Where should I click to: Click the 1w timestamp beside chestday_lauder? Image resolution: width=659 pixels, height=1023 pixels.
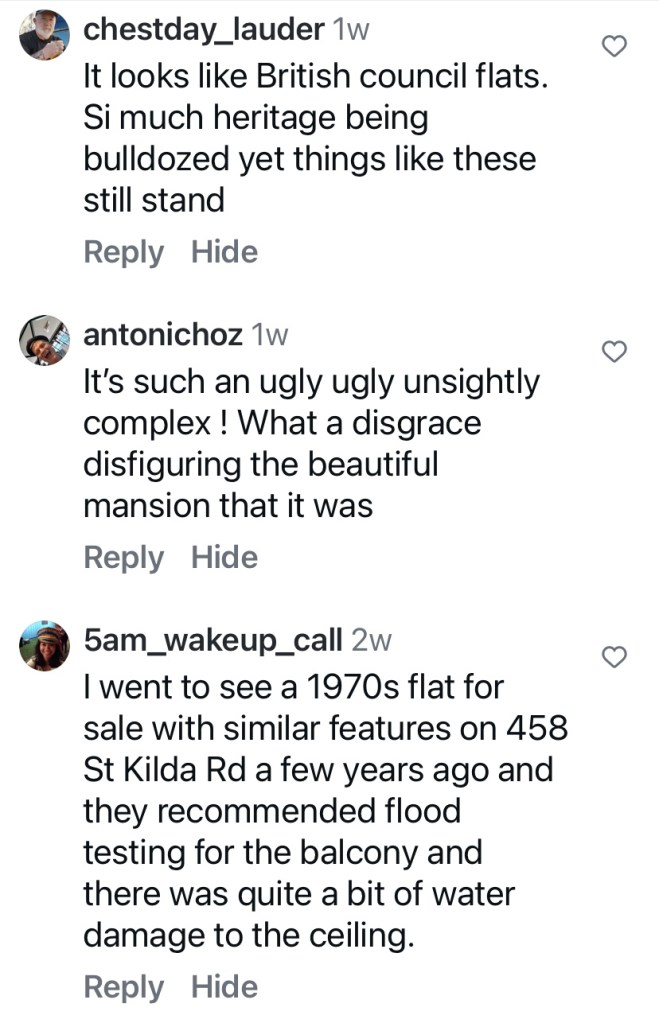(x=350, y=30)
